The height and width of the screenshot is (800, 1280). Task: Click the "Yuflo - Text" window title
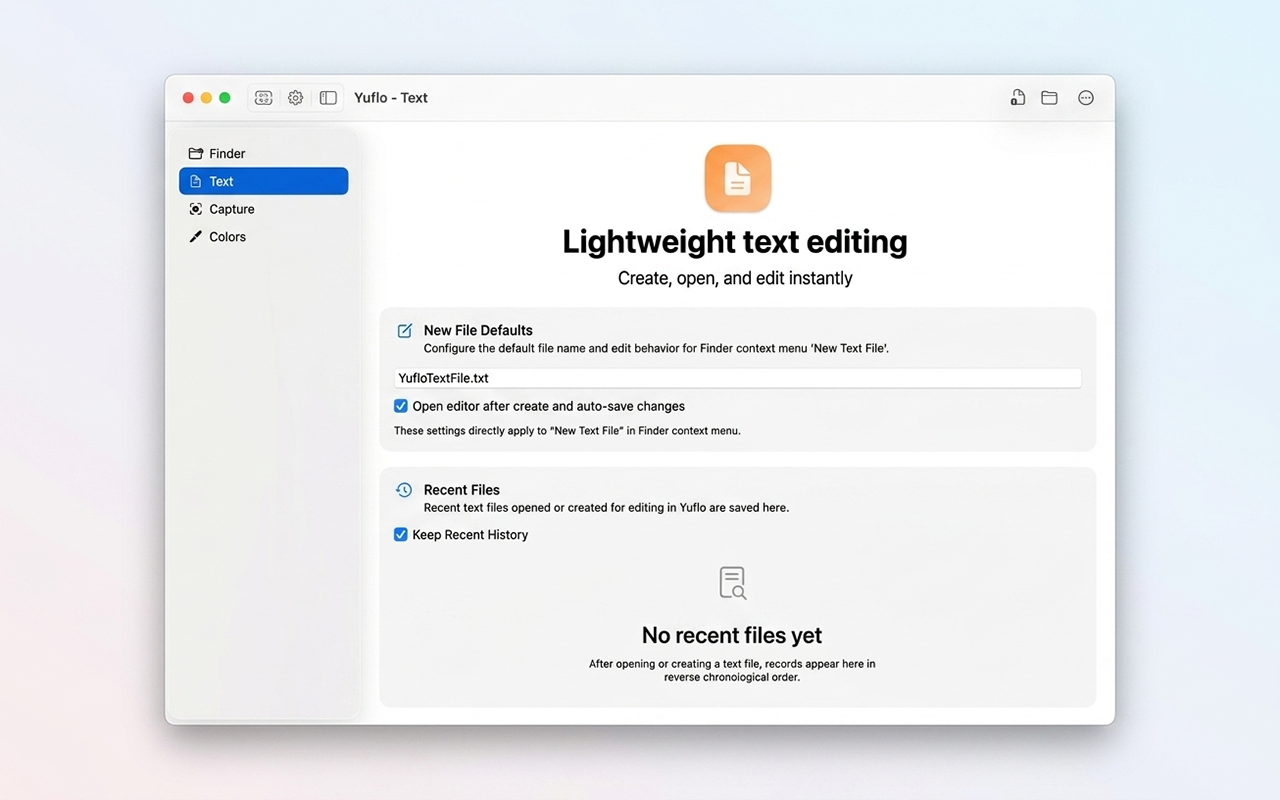pos(391,98)
